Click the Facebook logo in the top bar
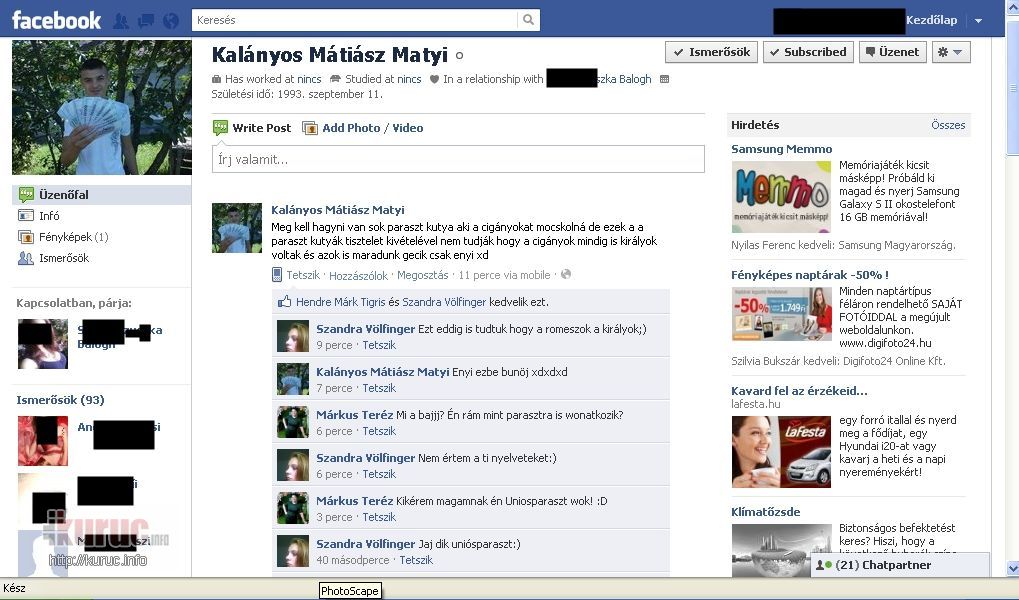The width and height of the screenshot is (1019, 600). (x=56, y=20)
